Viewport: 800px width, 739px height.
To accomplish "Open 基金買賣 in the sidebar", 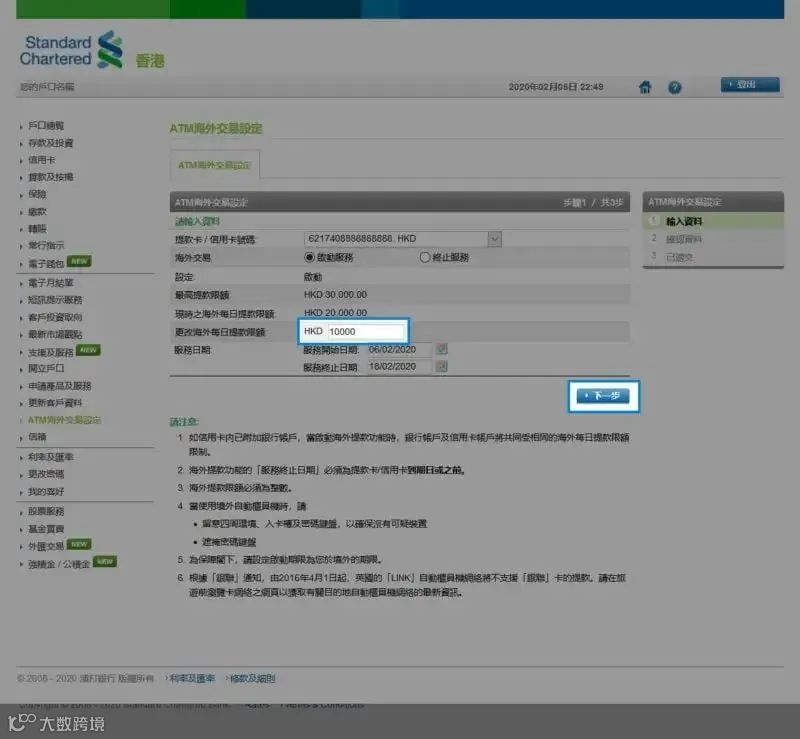I will click(46, 529).
